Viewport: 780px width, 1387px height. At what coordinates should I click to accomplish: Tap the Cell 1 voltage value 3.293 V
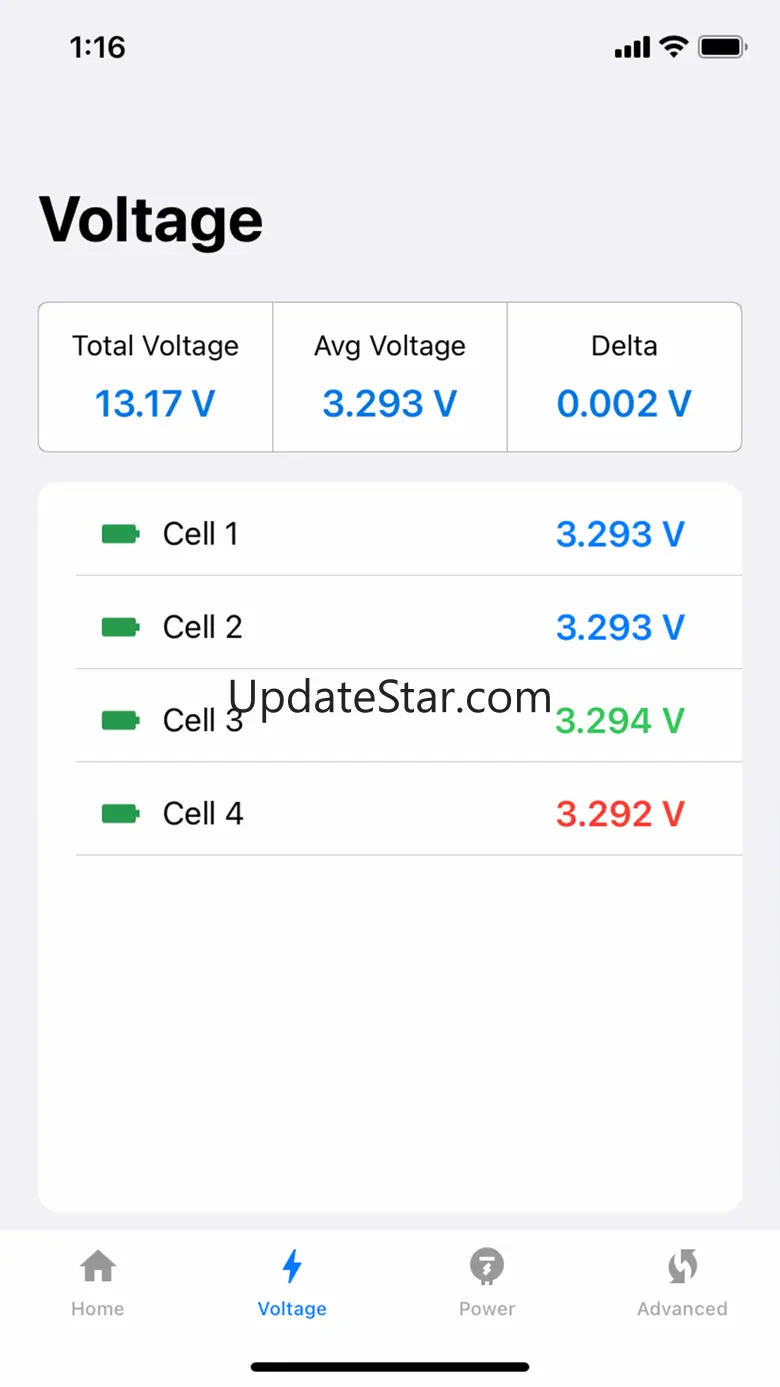(x=620, y=534)
